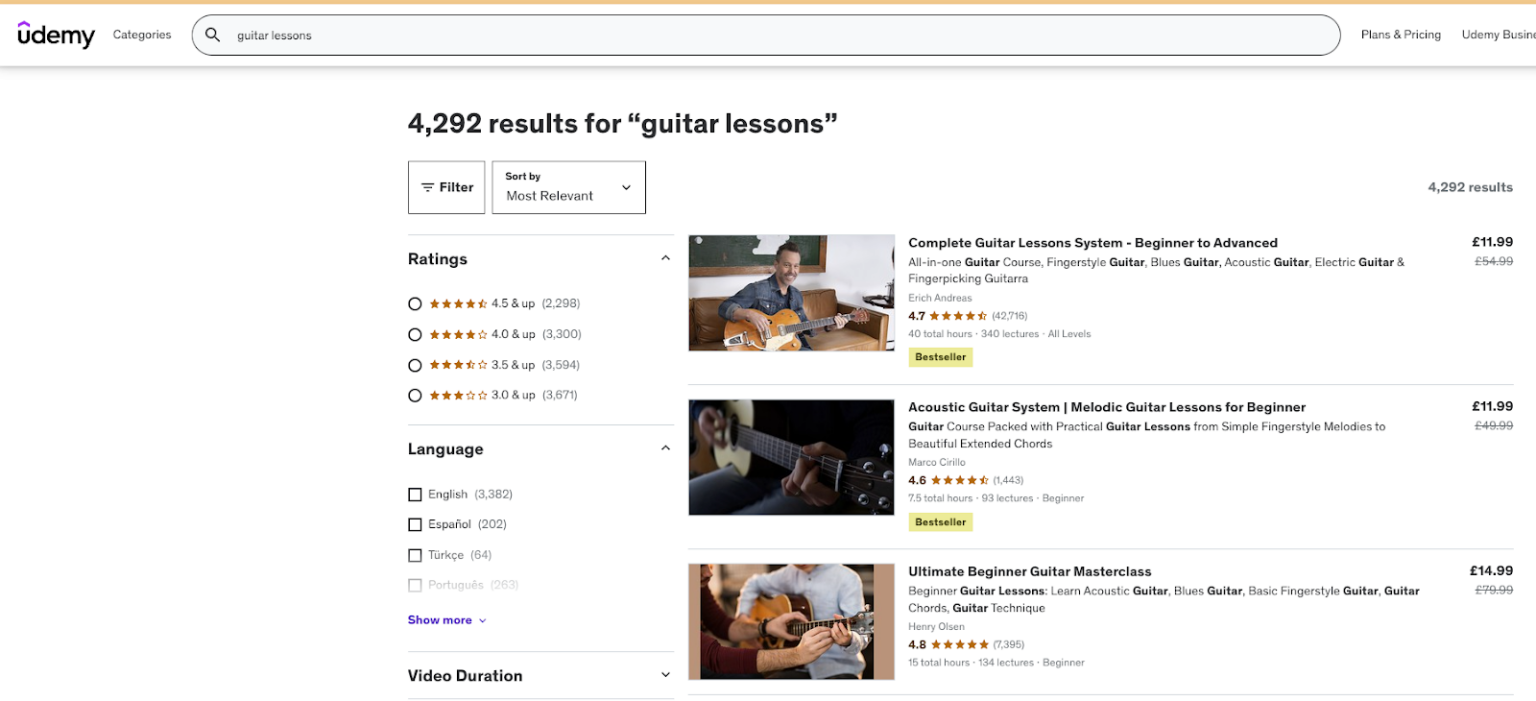Click the Bestseller badge on the first course
1536x701 pixels.
point(939,357)
